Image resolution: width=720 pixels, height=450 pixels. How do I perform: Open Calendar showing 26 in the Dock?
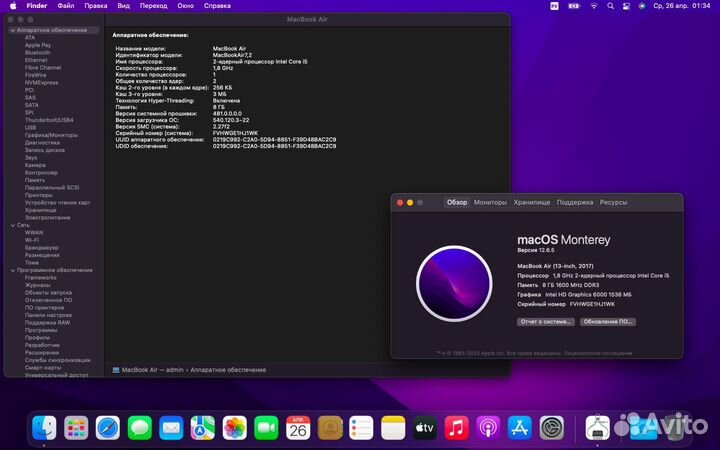click(x=298, y=428)
